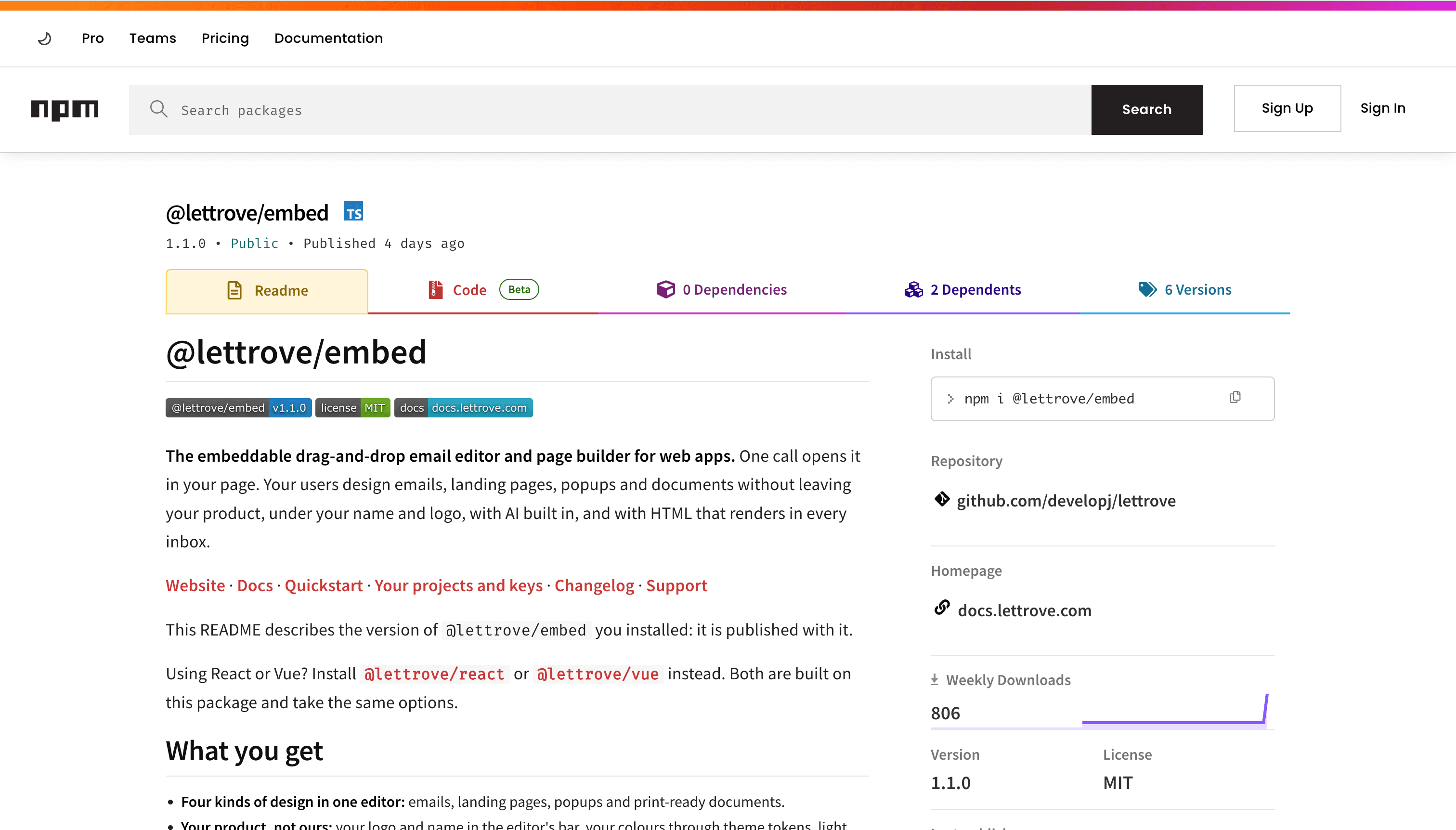1456x830 pixels.
Task: Click the @lettrove/embed v1.1.0 badge
Action: tap(238, 408)
